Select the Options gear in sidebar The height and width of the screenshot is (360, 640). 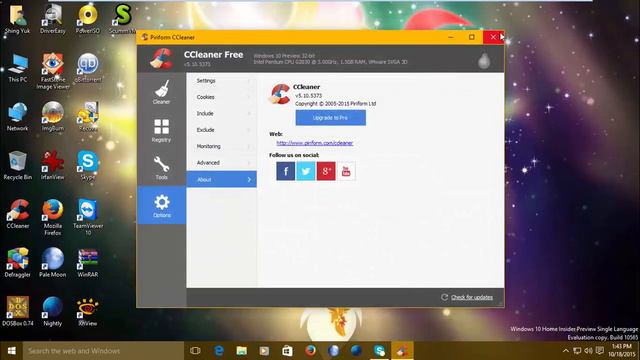pos(162,205)
